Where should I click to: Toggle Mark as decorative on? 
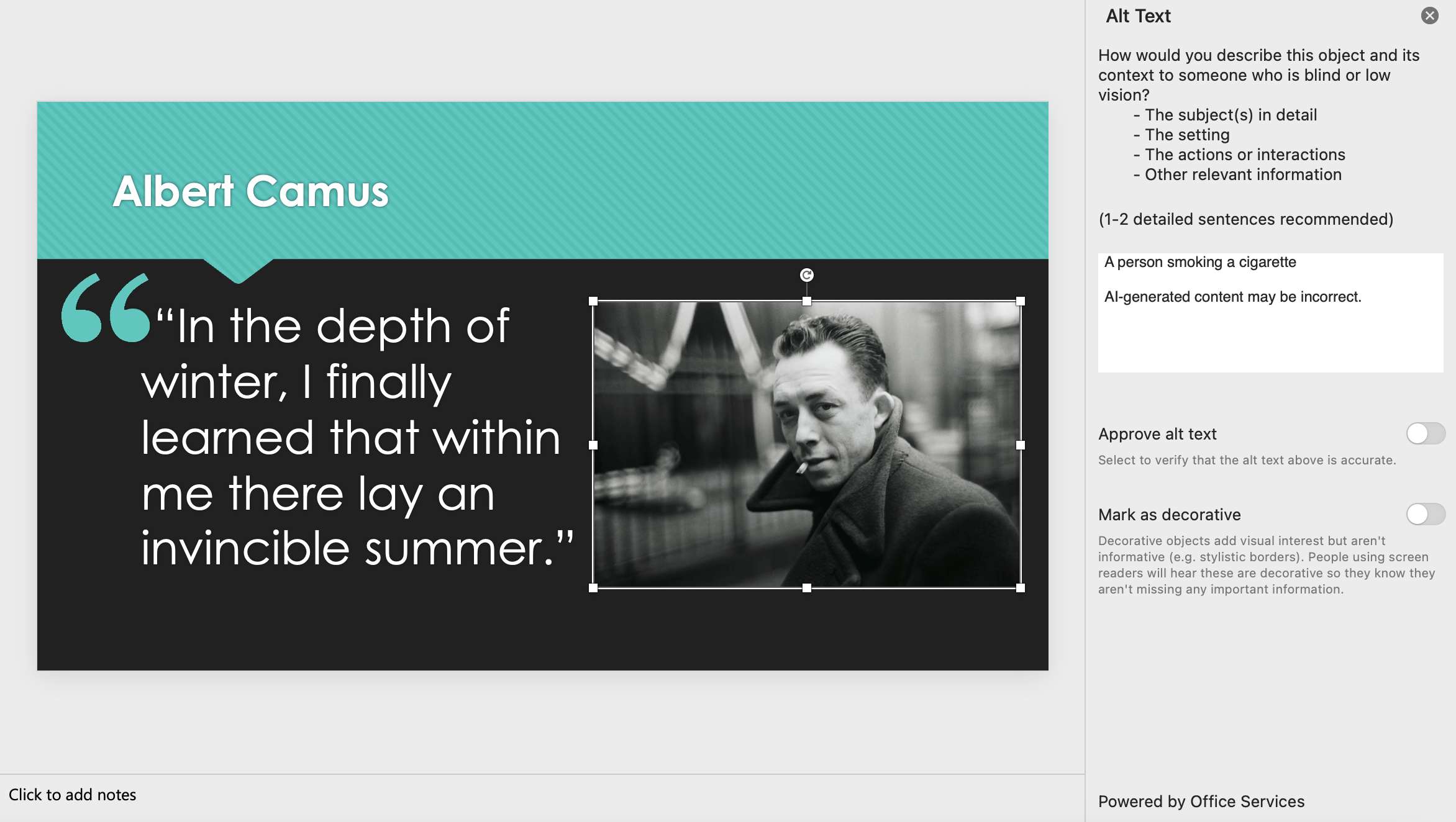click(x=1425, y=514)
